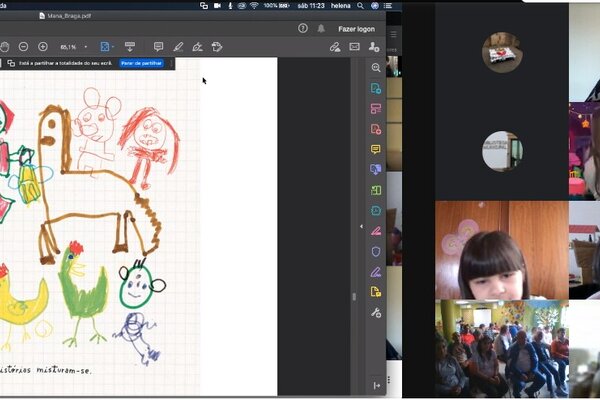Expand tools pane using bottom arrow icon
Viewport: 600px width, 400px height.
(377, 385)
